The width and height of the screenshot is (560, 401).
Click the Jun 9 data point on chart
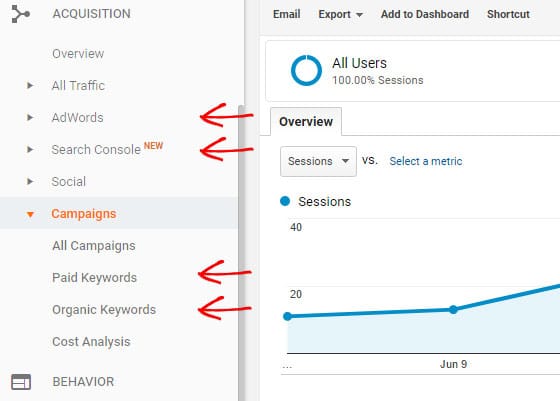point(453,310)
